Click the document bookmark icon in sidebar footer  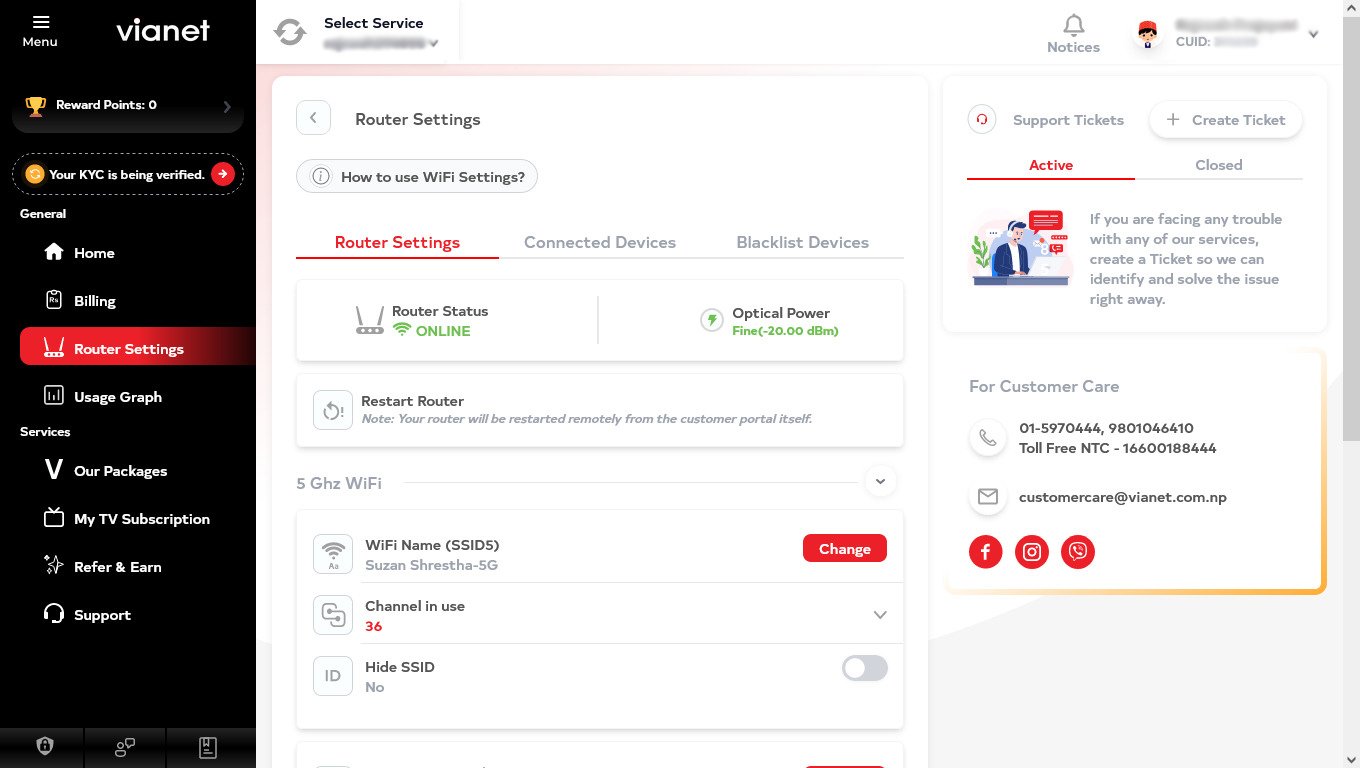click(207, 746)
